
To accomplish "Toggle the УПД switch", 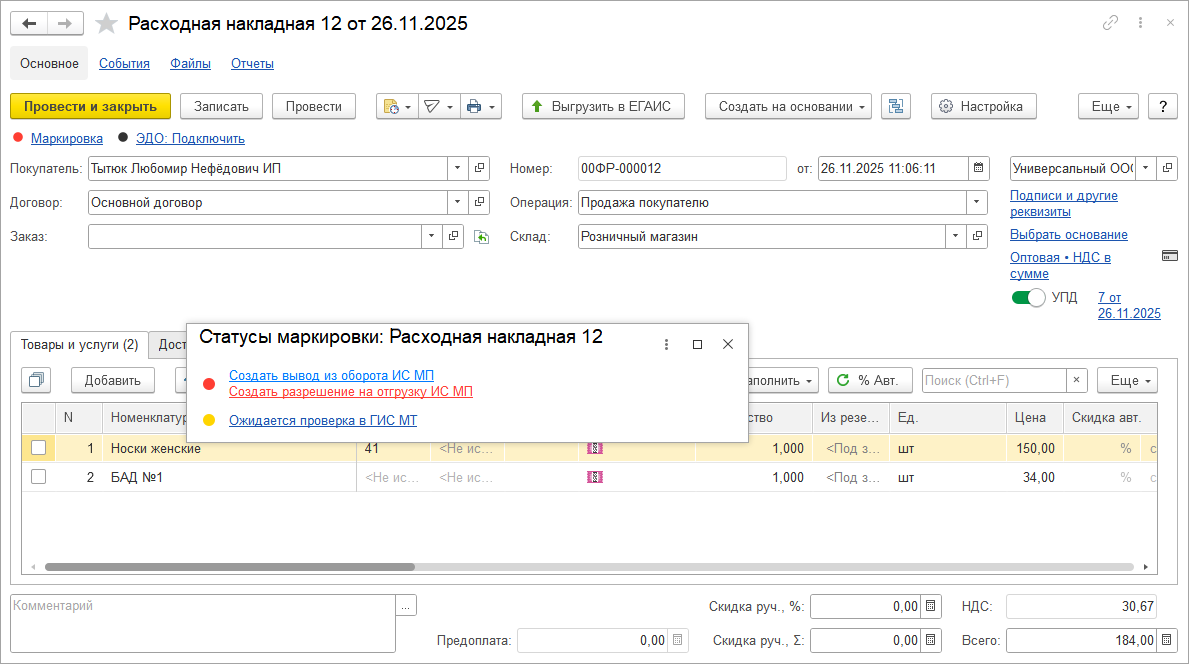I will [1027, 297].
